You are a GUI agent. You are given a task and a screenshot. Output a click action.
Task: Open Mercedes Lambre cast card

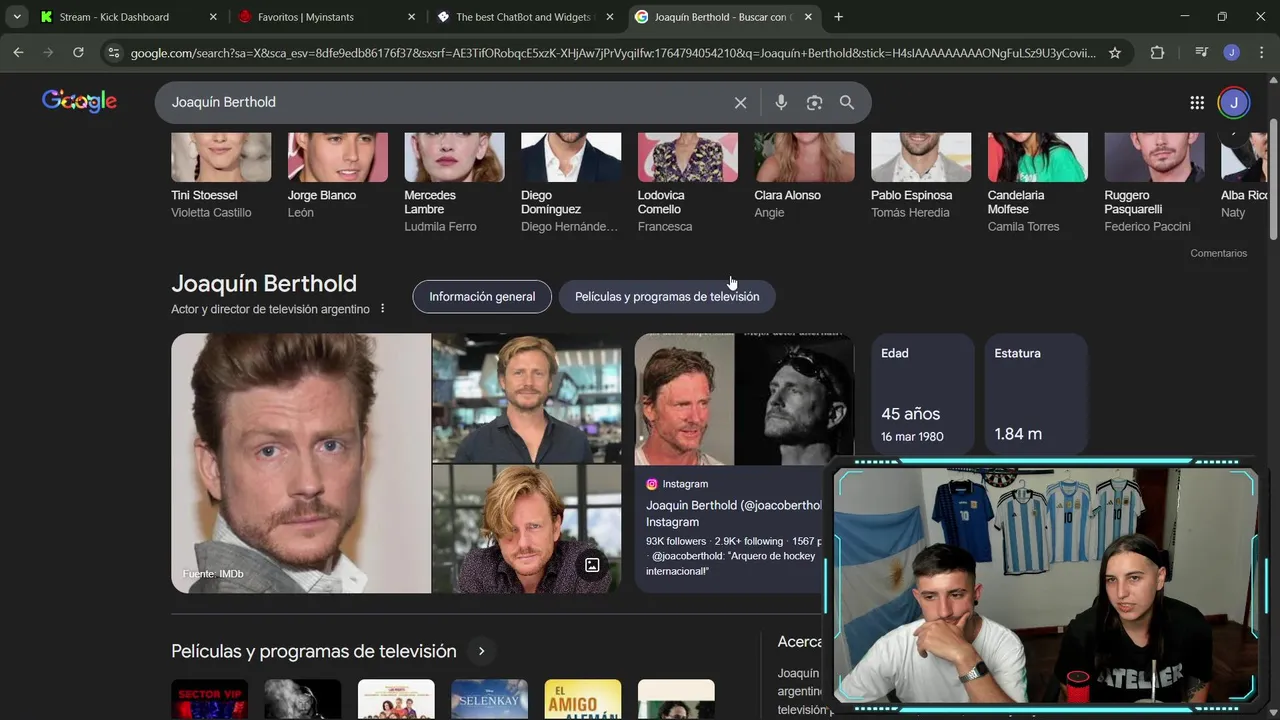tap(454, 183)
